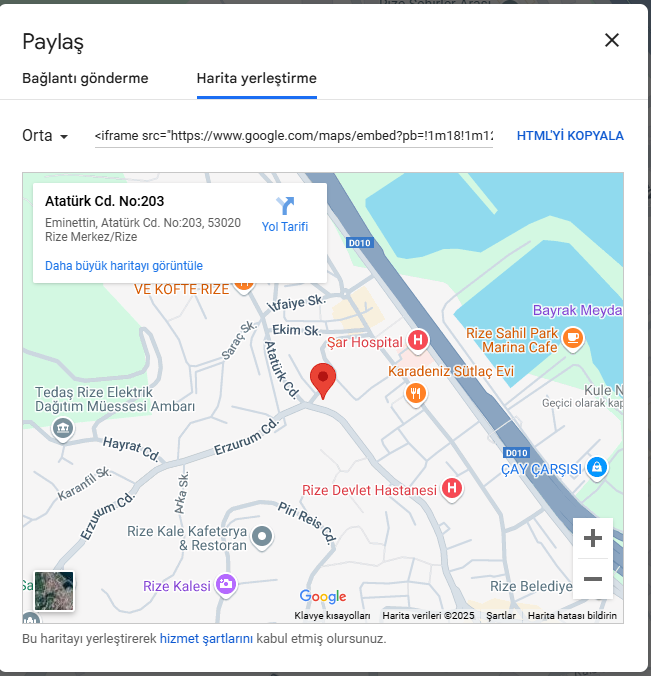Switch to satellite view thumbnail
The height and width of the screenshot is (676, 651).
54,591
